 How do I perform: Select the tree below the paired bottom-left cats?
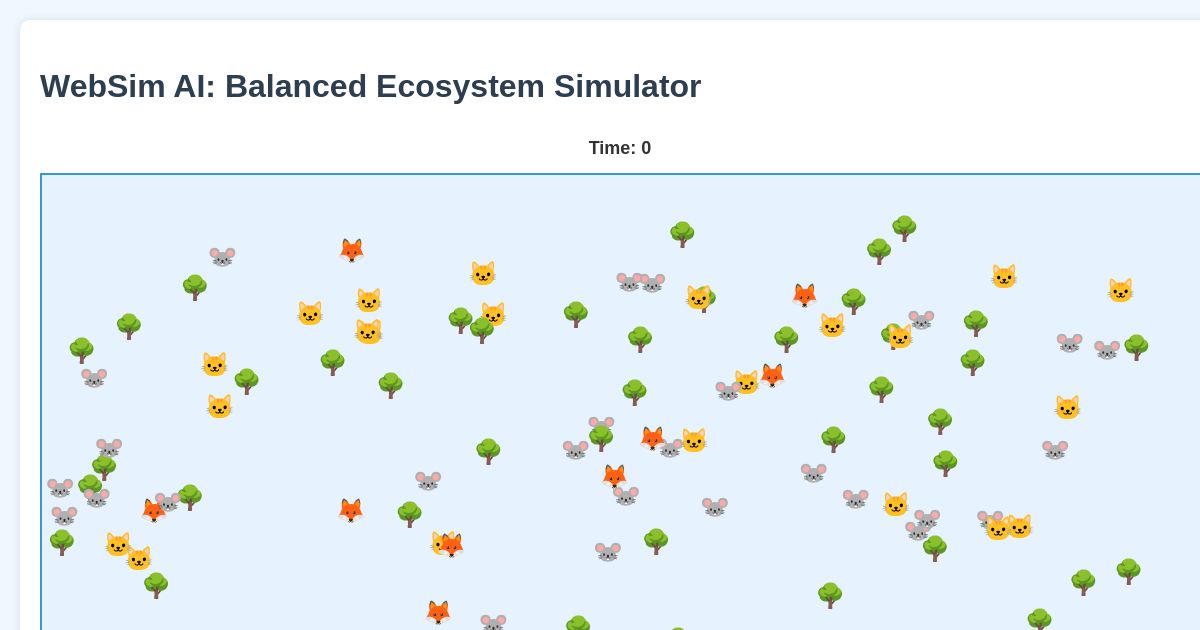pyautogui.click(x=157, y=586)
